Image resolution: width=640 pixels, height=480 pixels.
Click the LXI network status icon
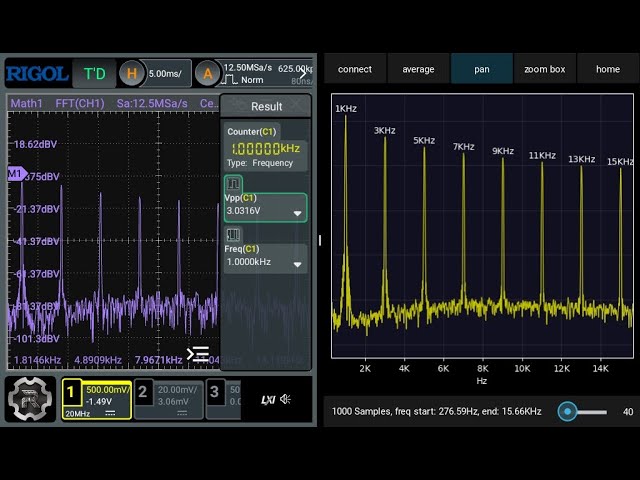(268, 400)
